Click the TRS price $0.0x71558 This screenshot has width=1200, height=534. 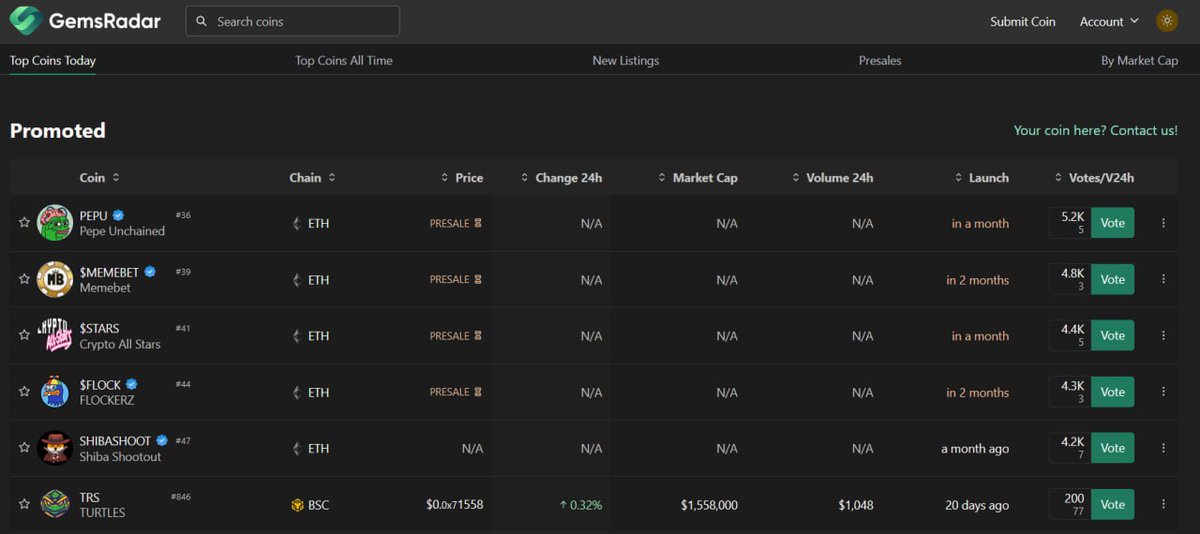click(455, 505)
